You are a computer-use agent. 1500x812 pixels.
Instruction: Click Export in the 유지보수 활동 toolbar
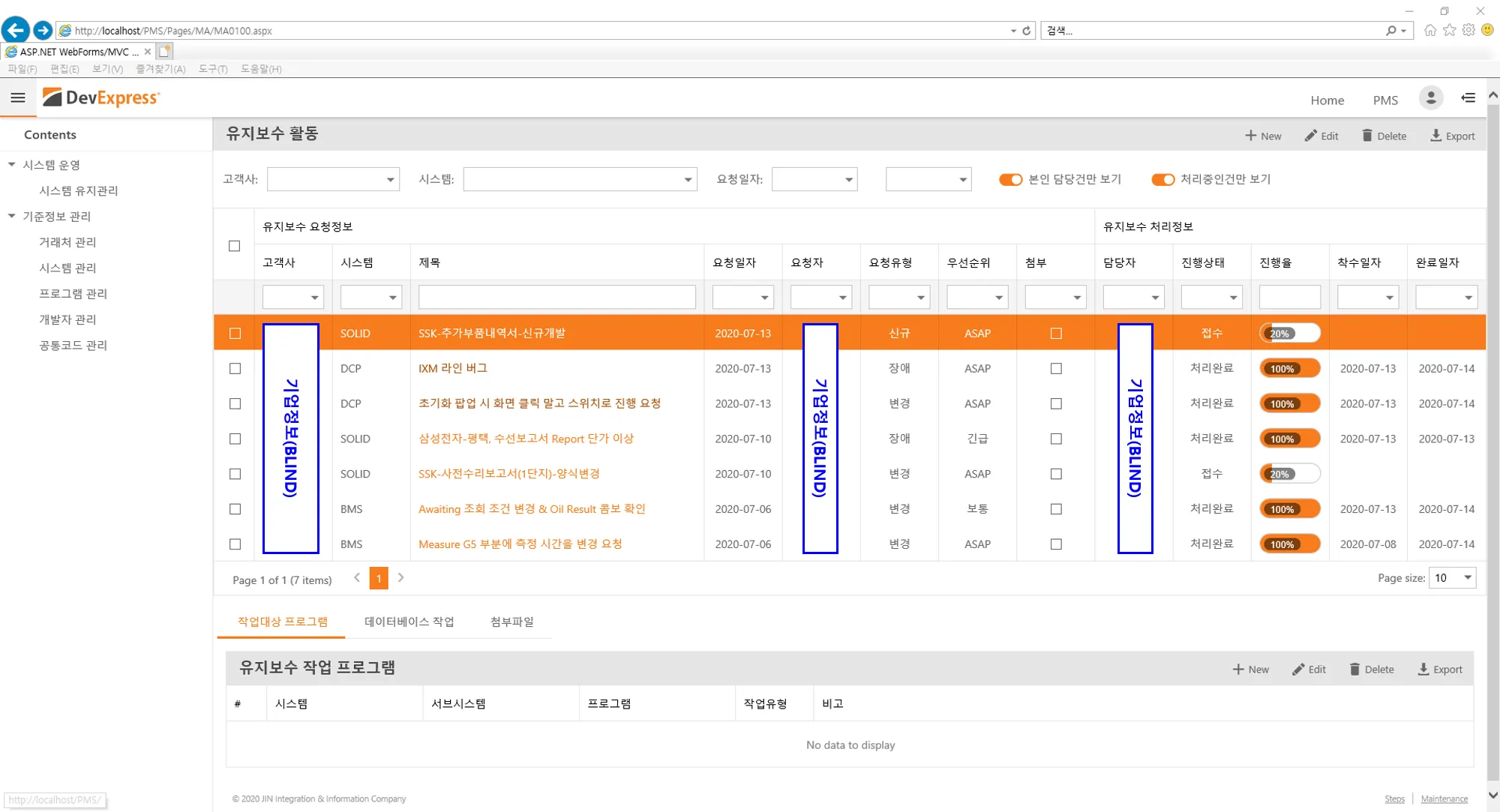coord(1453,136)
